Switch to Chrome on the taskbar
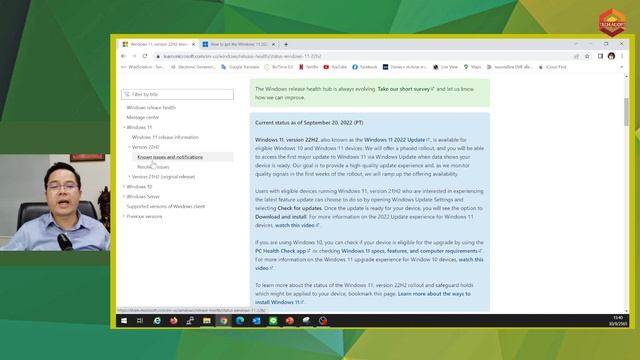640x360 pixels. click(x=223, y=321)
